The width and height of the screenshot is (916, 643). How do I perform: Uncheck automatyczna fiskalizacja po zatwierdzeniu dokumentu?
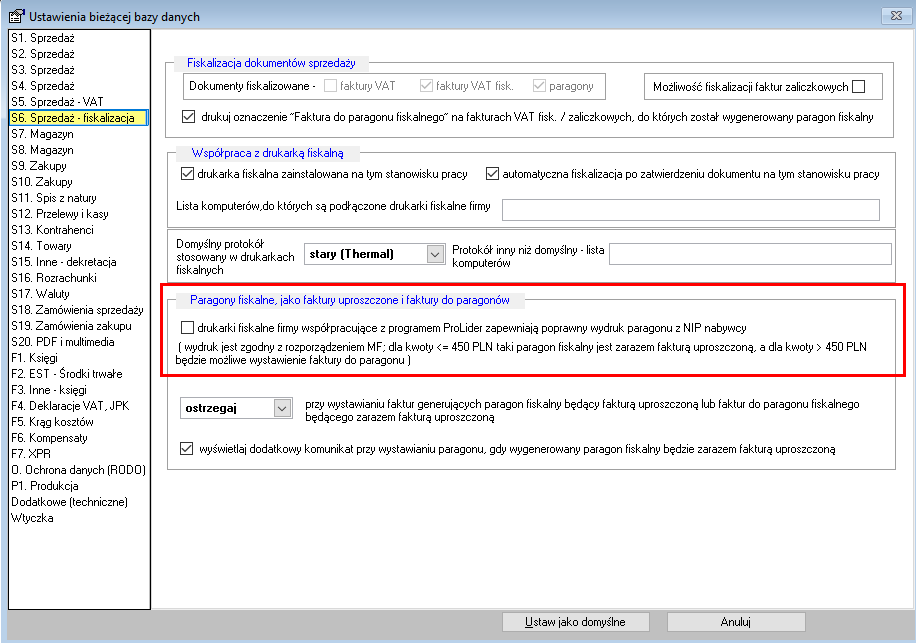click(492, 173)
